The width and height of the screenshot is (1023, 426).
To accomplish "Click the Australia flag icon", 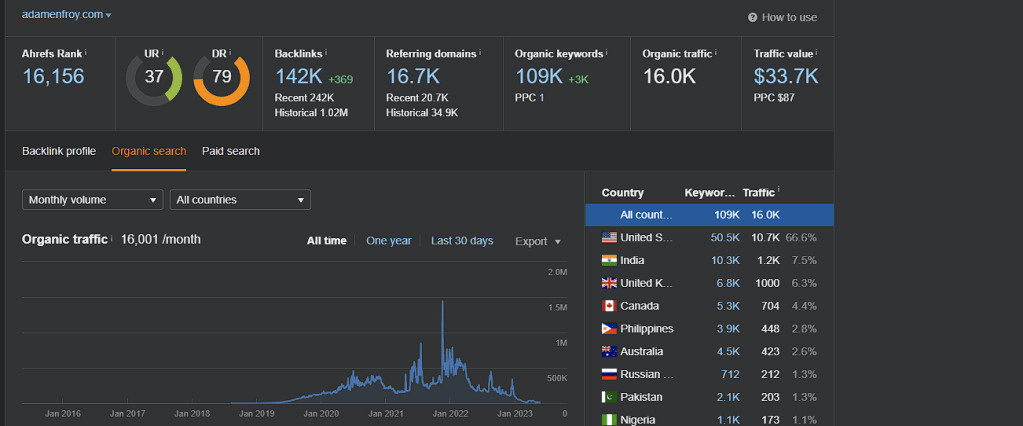I will click(x=608, y=352).
